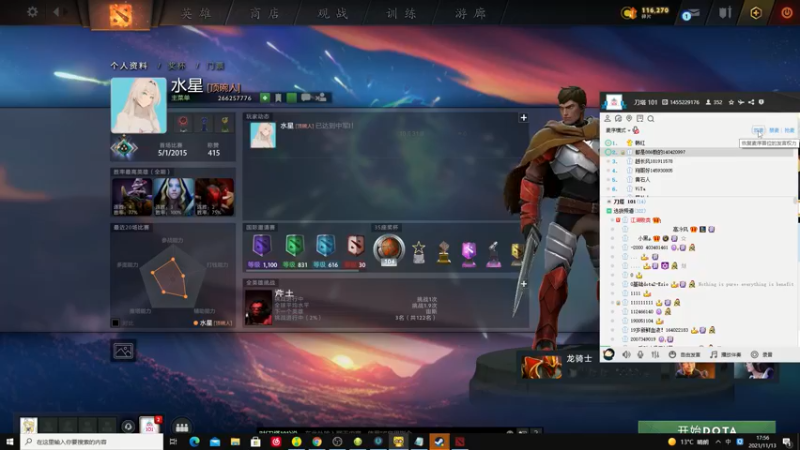Open the party members icon at bottom

[x=182, y=427]
